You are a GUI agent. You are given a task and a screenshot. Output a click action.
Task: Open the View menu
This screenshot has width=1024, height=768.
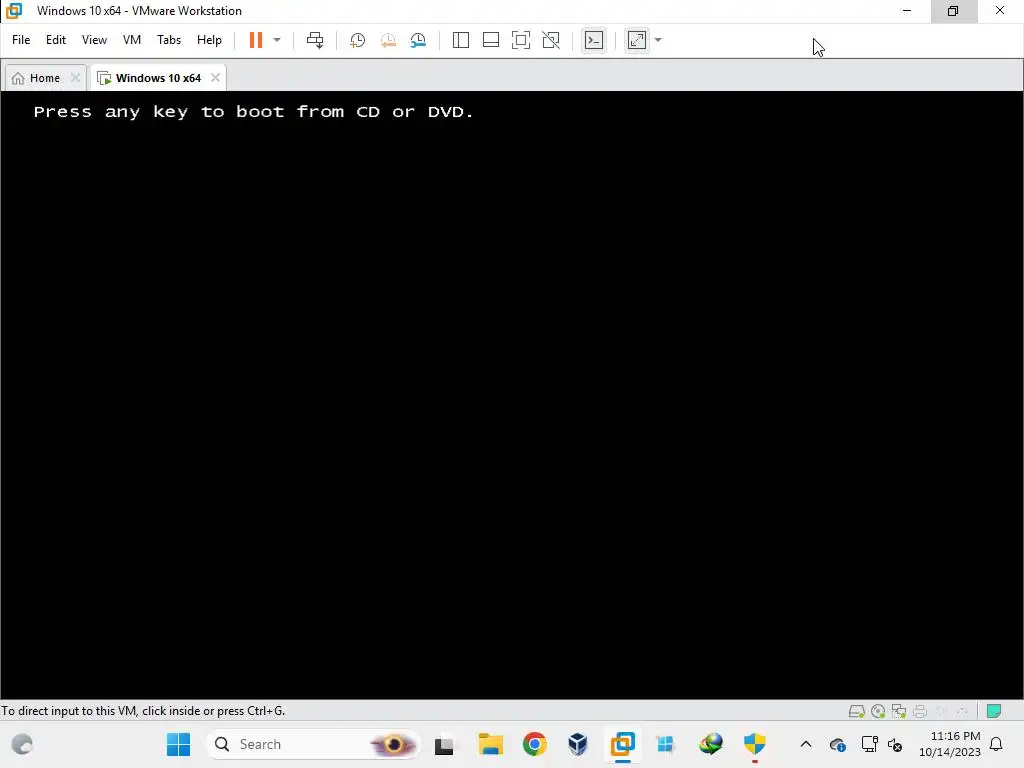[94, 40]
